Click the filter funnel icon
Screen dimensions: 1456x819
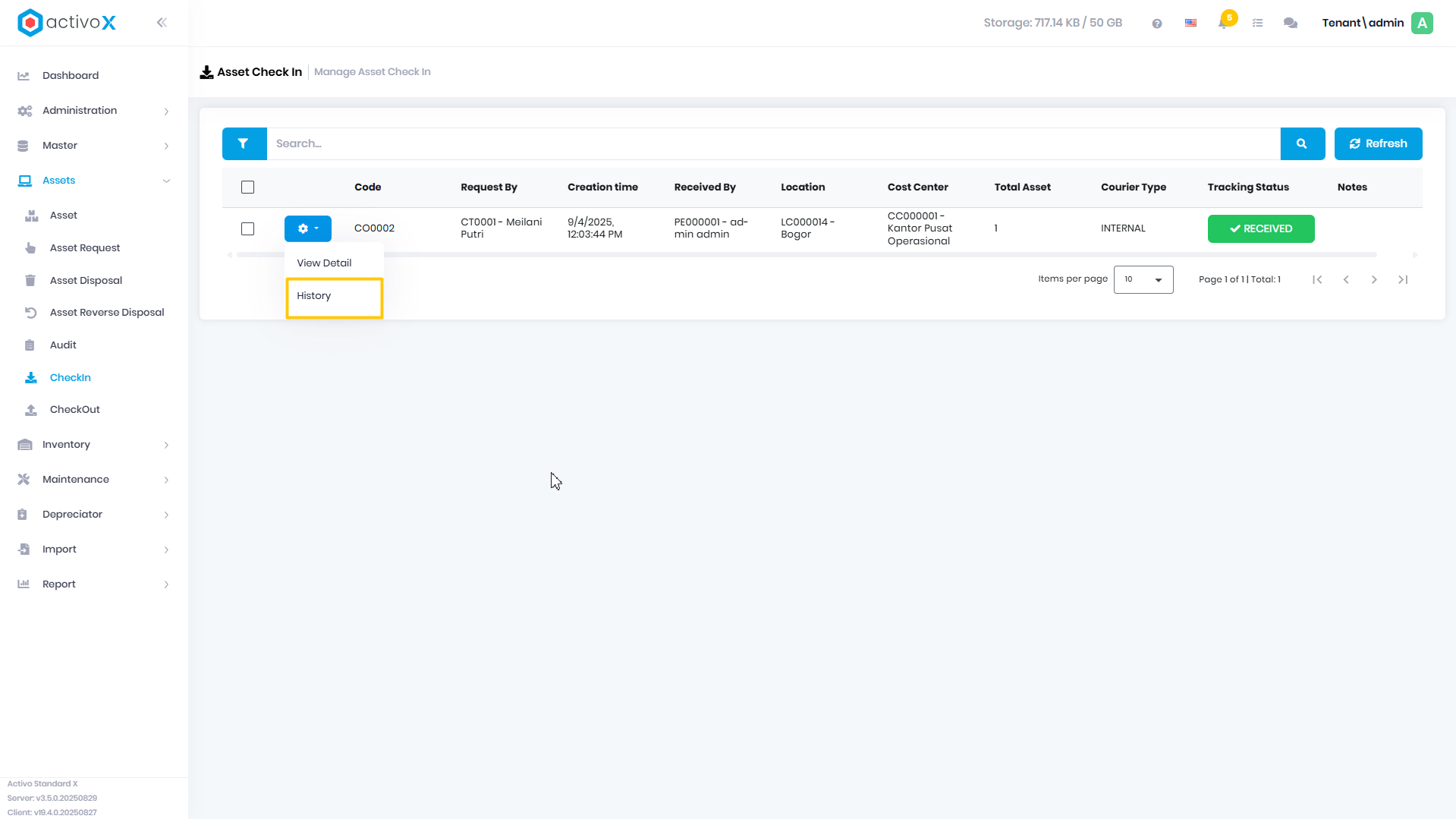click(x=244, y=143)
